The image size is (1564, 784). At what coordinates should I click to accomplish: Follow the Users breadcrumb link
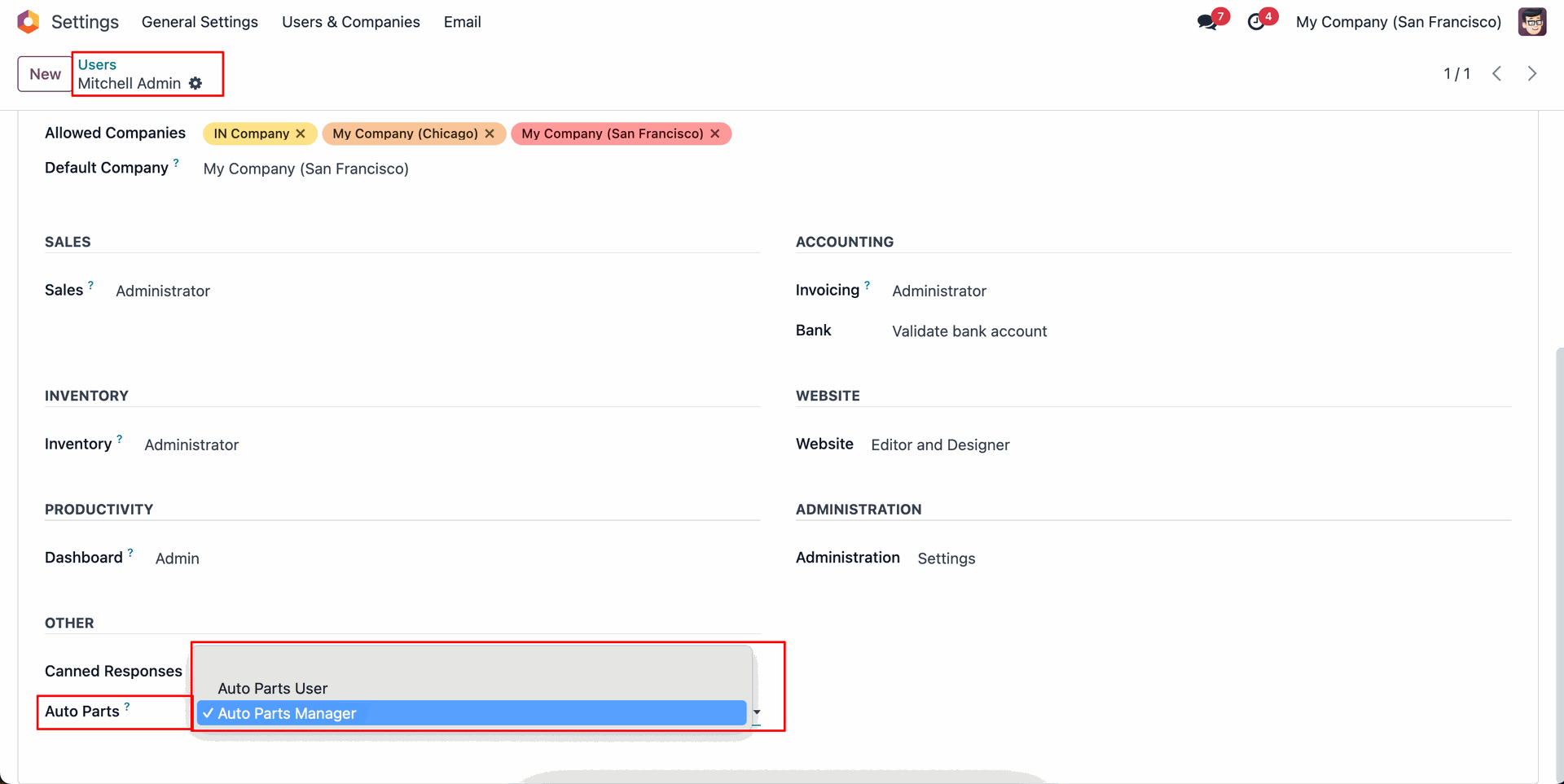[x=97, y=64]
